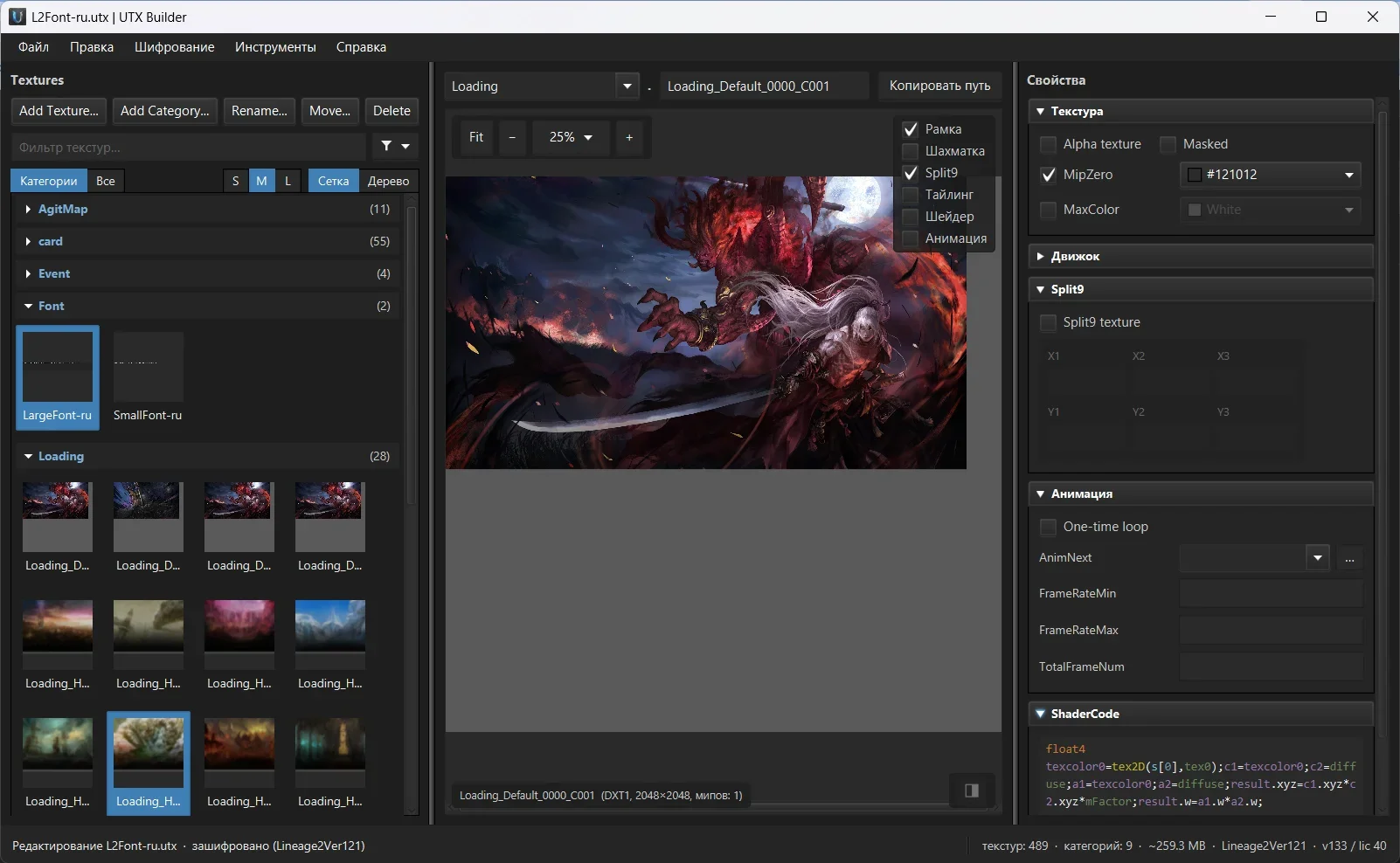Open the Инструменты menu

(275, 47)
